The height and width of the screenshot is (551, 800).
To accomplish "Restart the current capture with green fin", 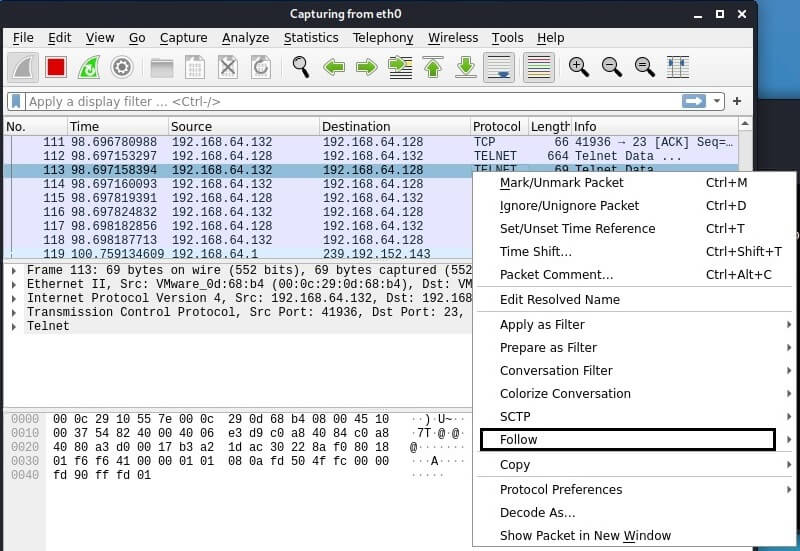I will [x=89, y=67].
